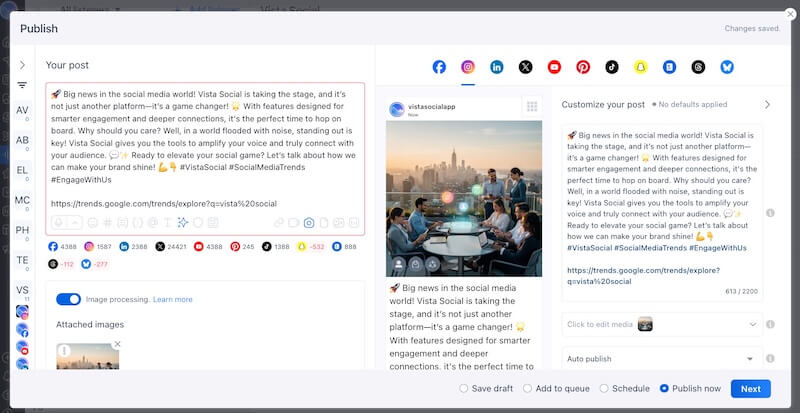Switch to the Instagram preview tab
The width and height of the screenshot is (800, 413).
[x=468, y=67]
